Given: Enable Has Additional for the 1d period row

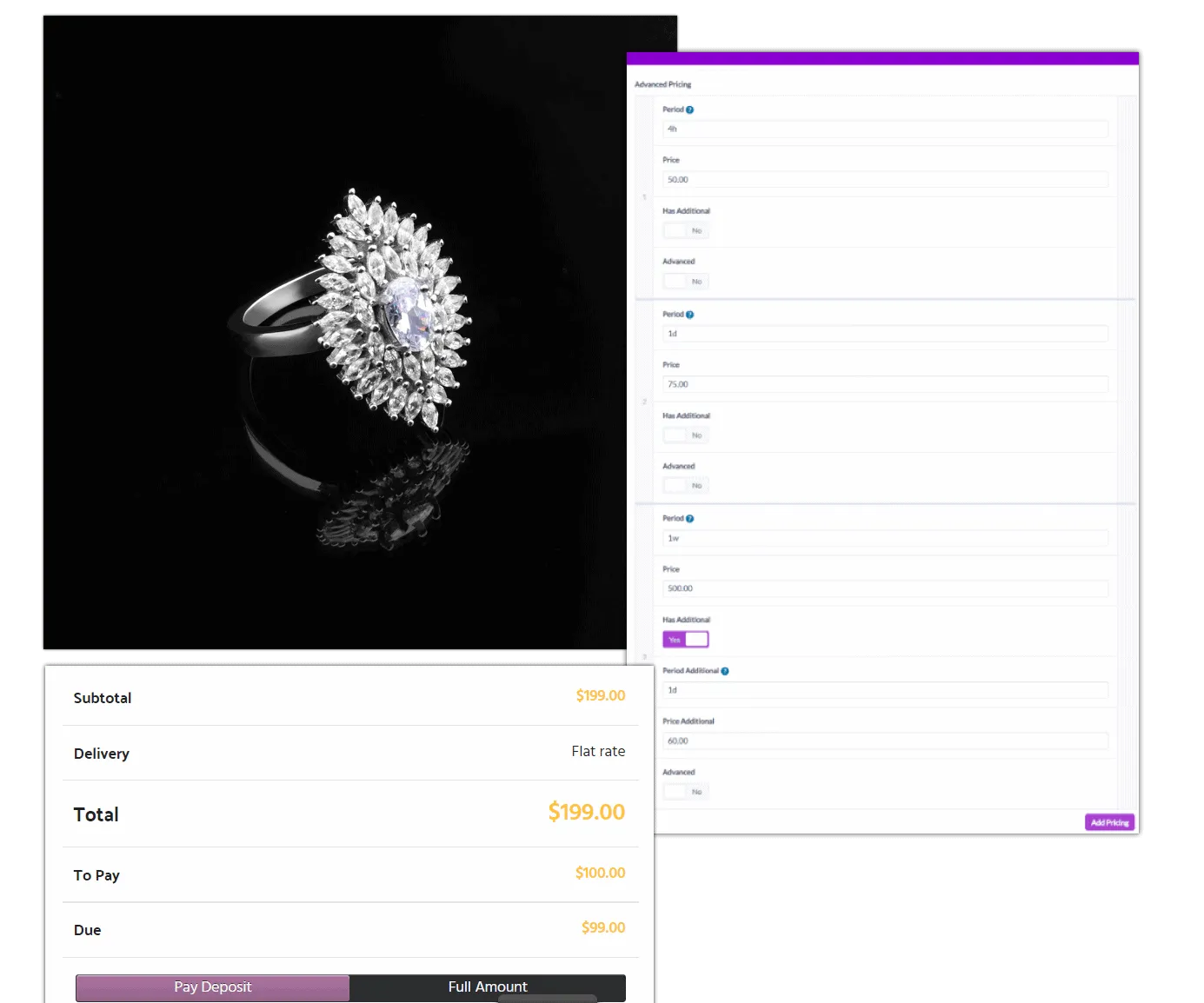Looking at the screenshot, I should (686, 435).
